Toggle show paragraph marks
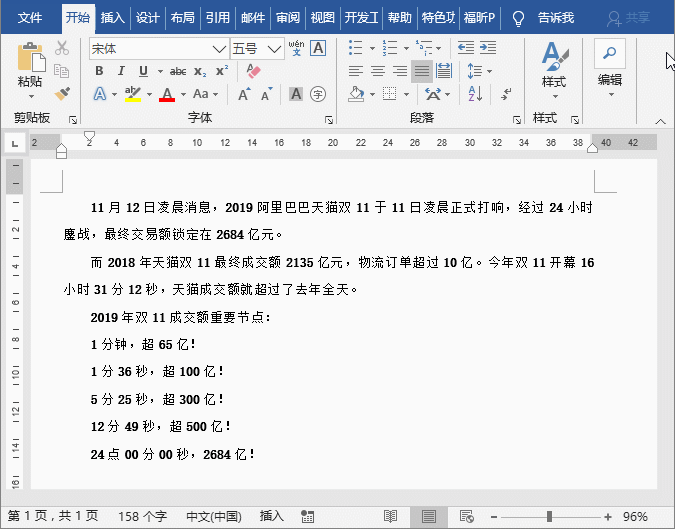This screenshot has height=529, width=675. 506,93
